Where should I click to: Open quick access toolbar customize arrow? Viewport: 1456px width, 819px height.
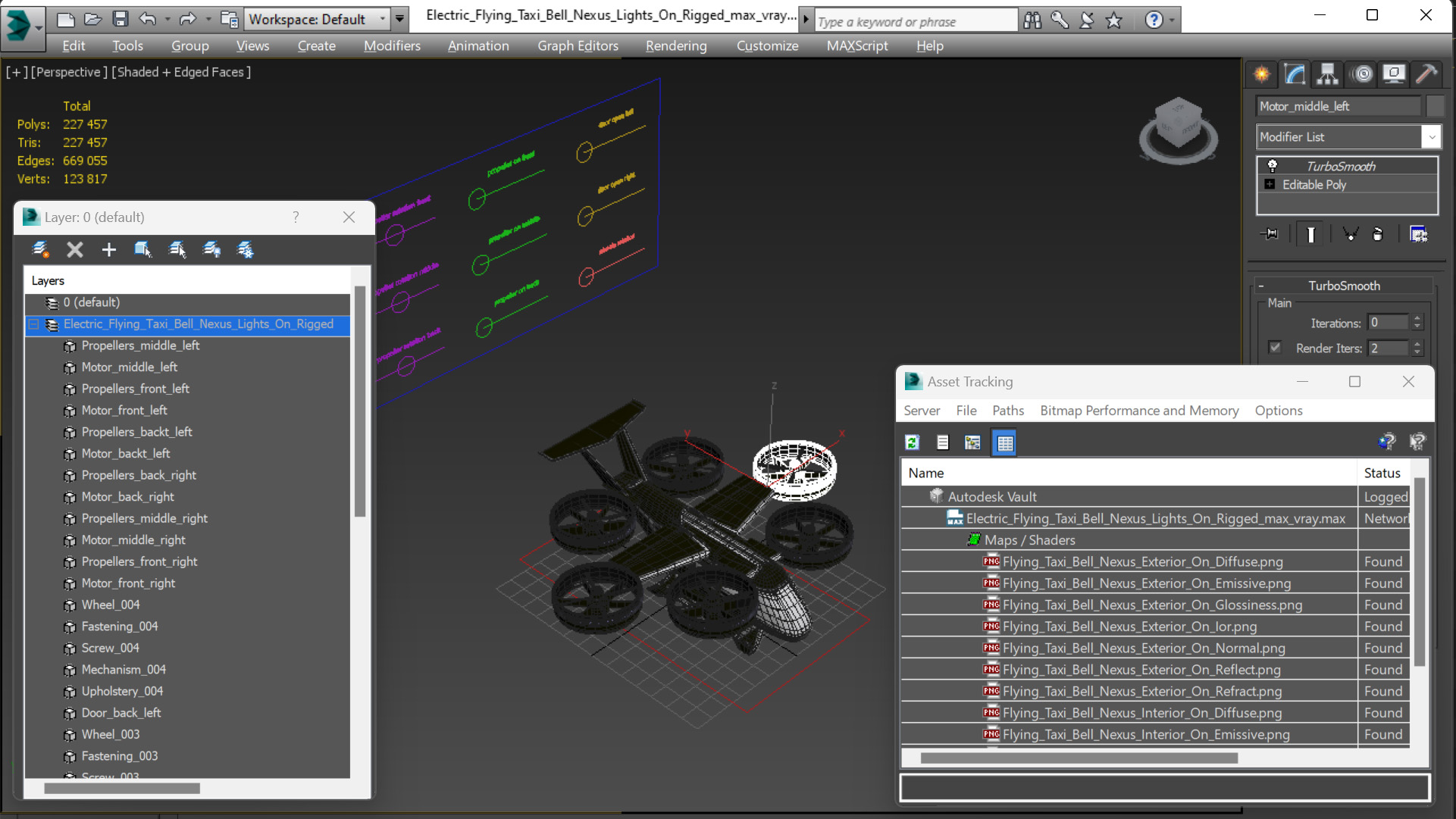tap(399, 19)
